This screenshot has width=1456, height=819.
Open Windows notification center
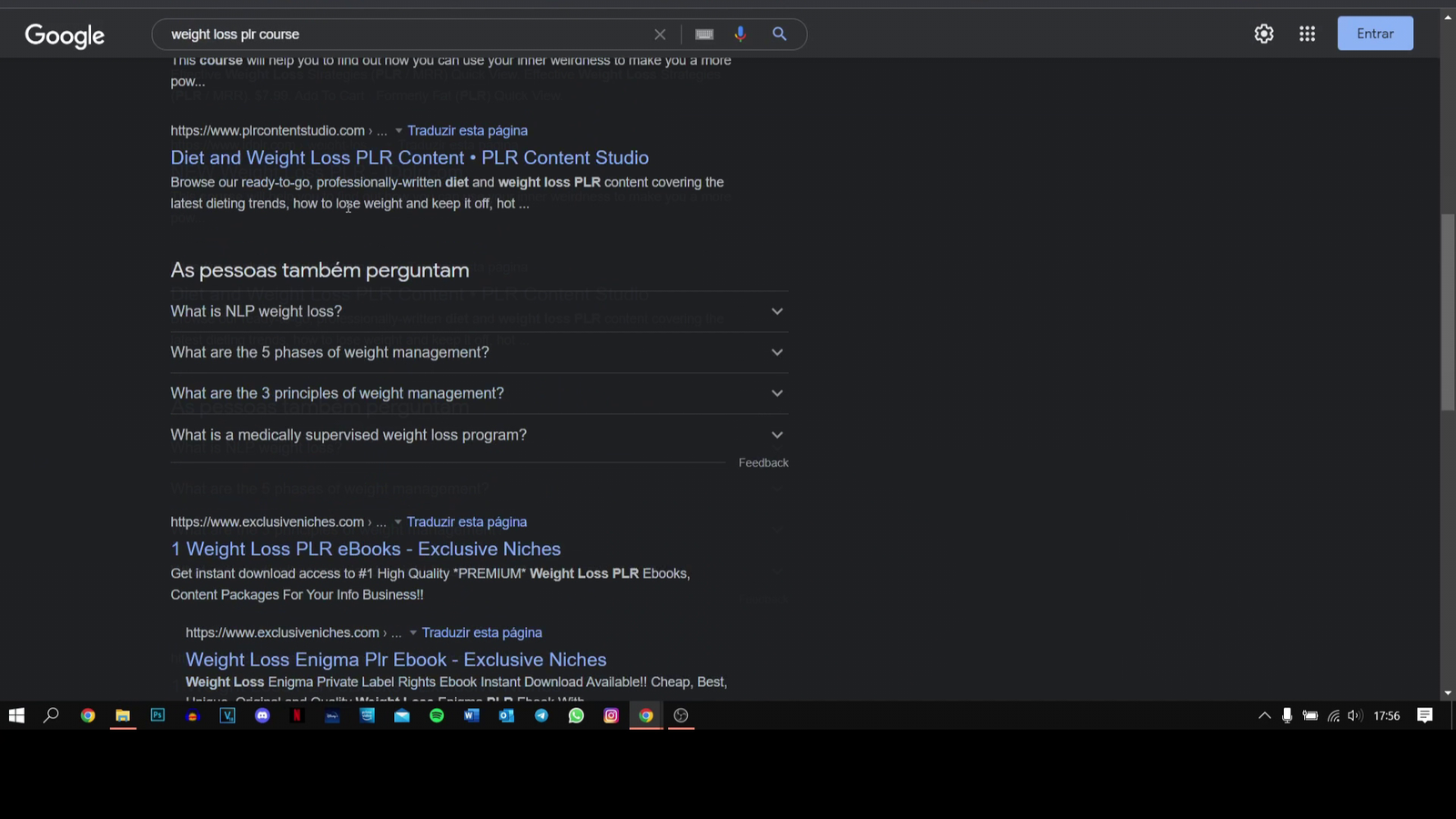tap(1425, 715)
